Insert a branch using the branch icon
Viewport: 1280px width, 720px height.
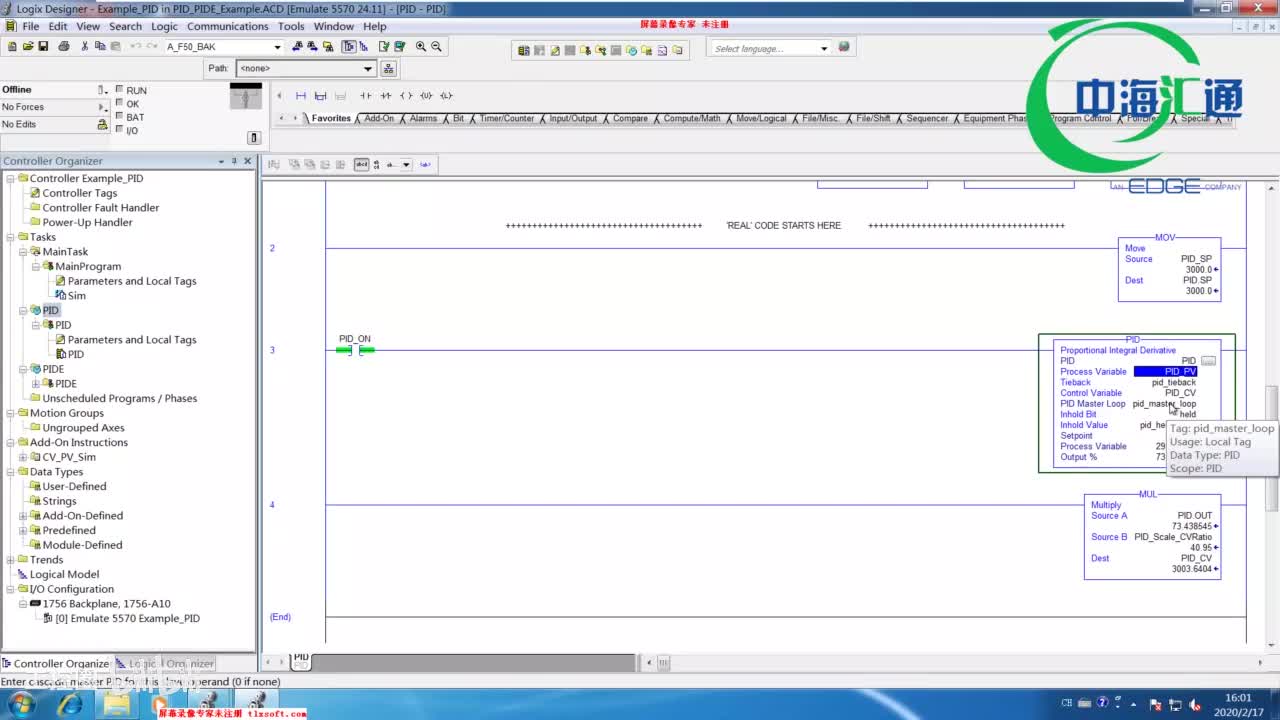320,96
